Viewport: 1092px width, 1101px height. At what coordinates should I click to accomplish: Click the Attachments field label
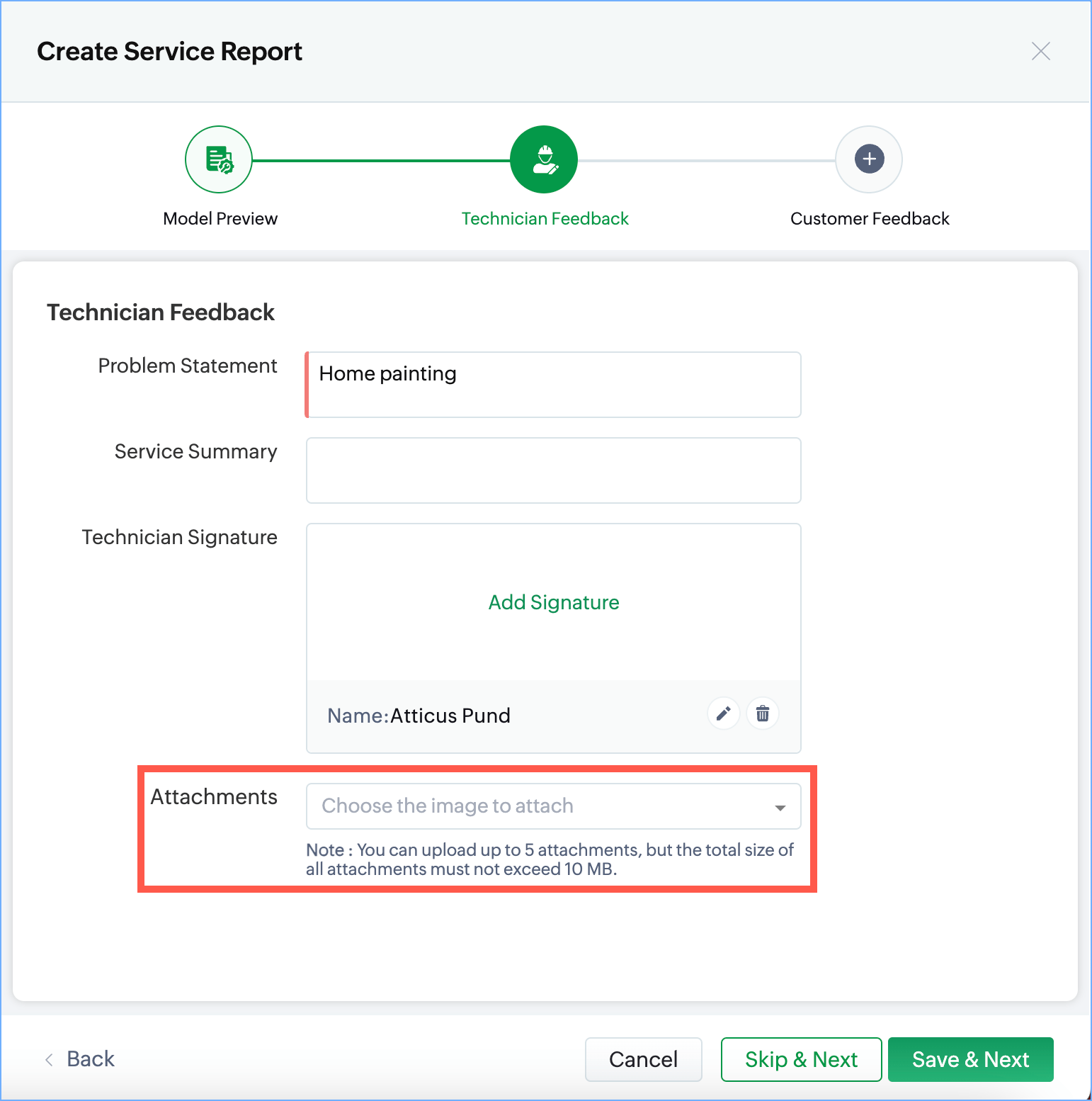(214, 797)
